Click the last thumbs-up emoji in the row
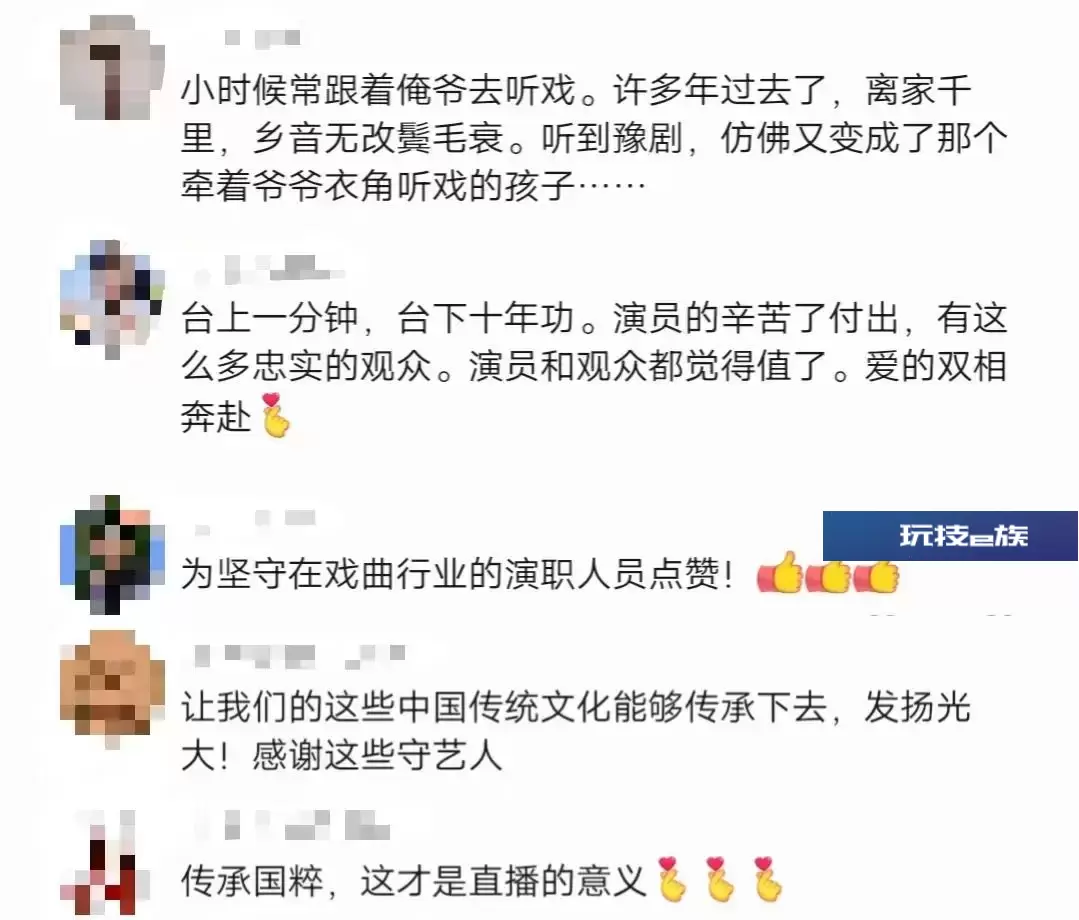 click(877, 575)
